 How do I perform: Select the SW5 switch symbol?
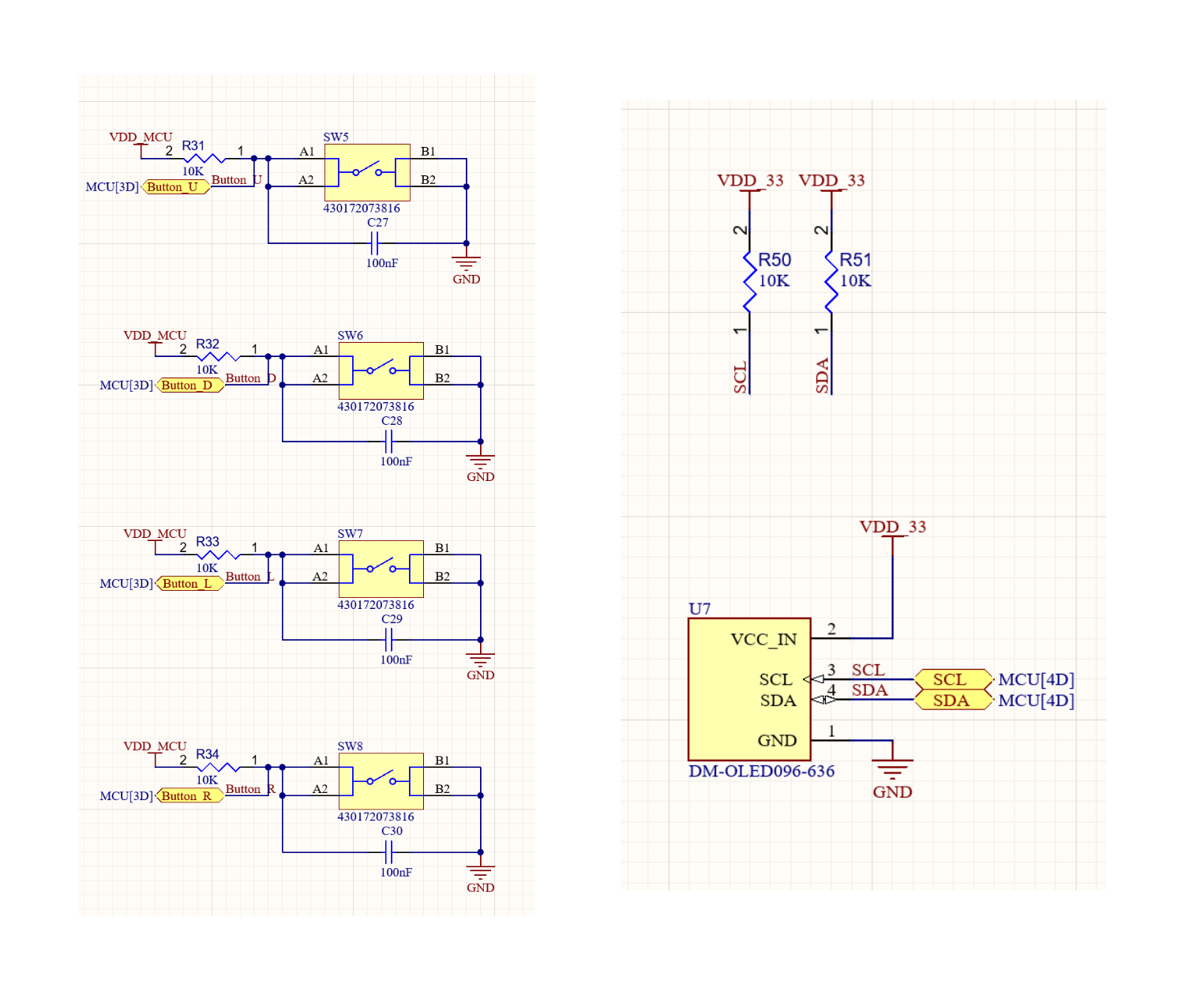[x=366, y=172]
